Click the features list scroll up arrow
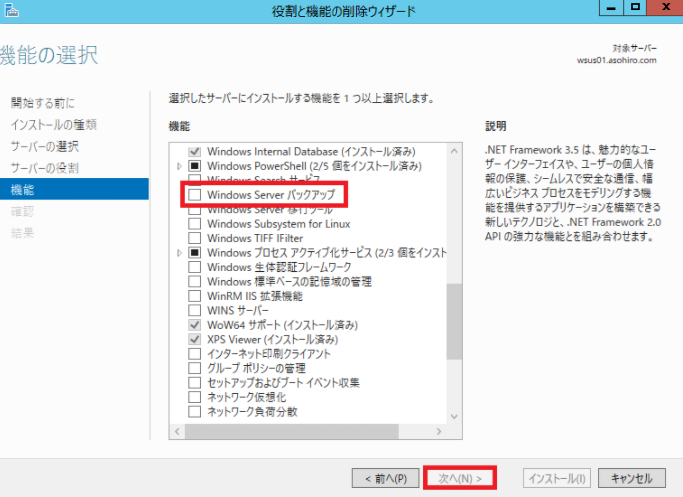683x497 pixels. coord(454,151)
